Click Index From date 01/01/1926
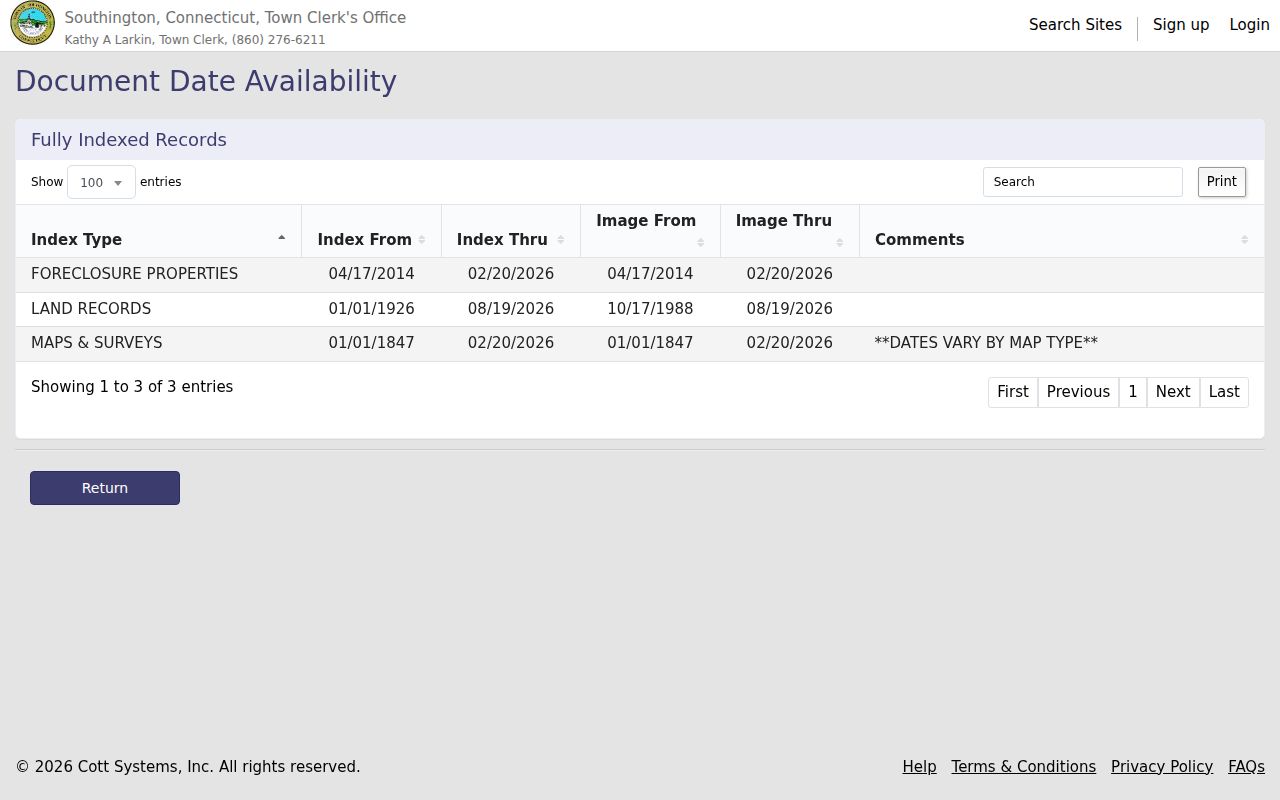 pyautogui.click(x=371, y=309)
